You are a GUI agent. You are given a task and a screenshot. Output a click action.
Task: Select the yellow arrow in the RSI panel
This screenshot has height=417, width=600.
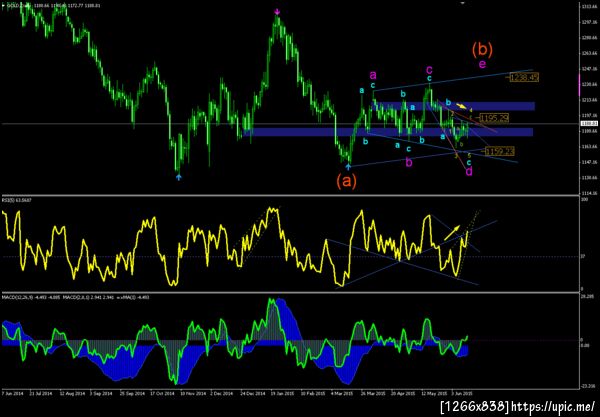(x=452, y=233)
